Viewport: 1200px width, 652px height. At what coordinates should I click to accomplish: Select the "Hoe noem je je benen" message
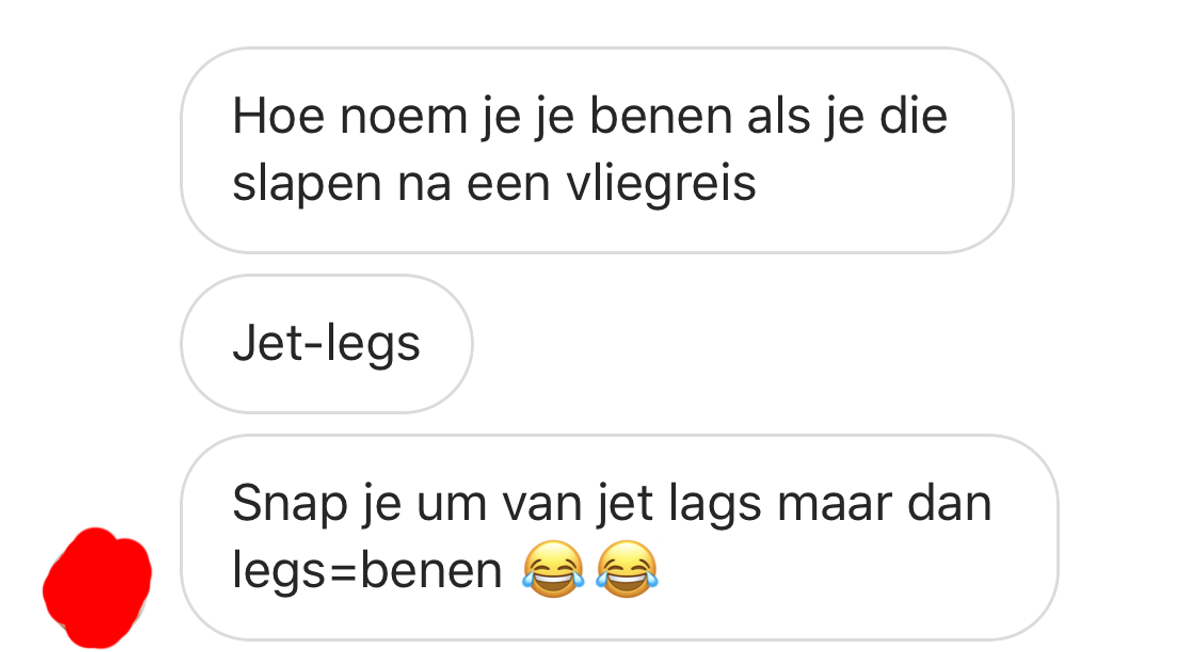[596, 150]
